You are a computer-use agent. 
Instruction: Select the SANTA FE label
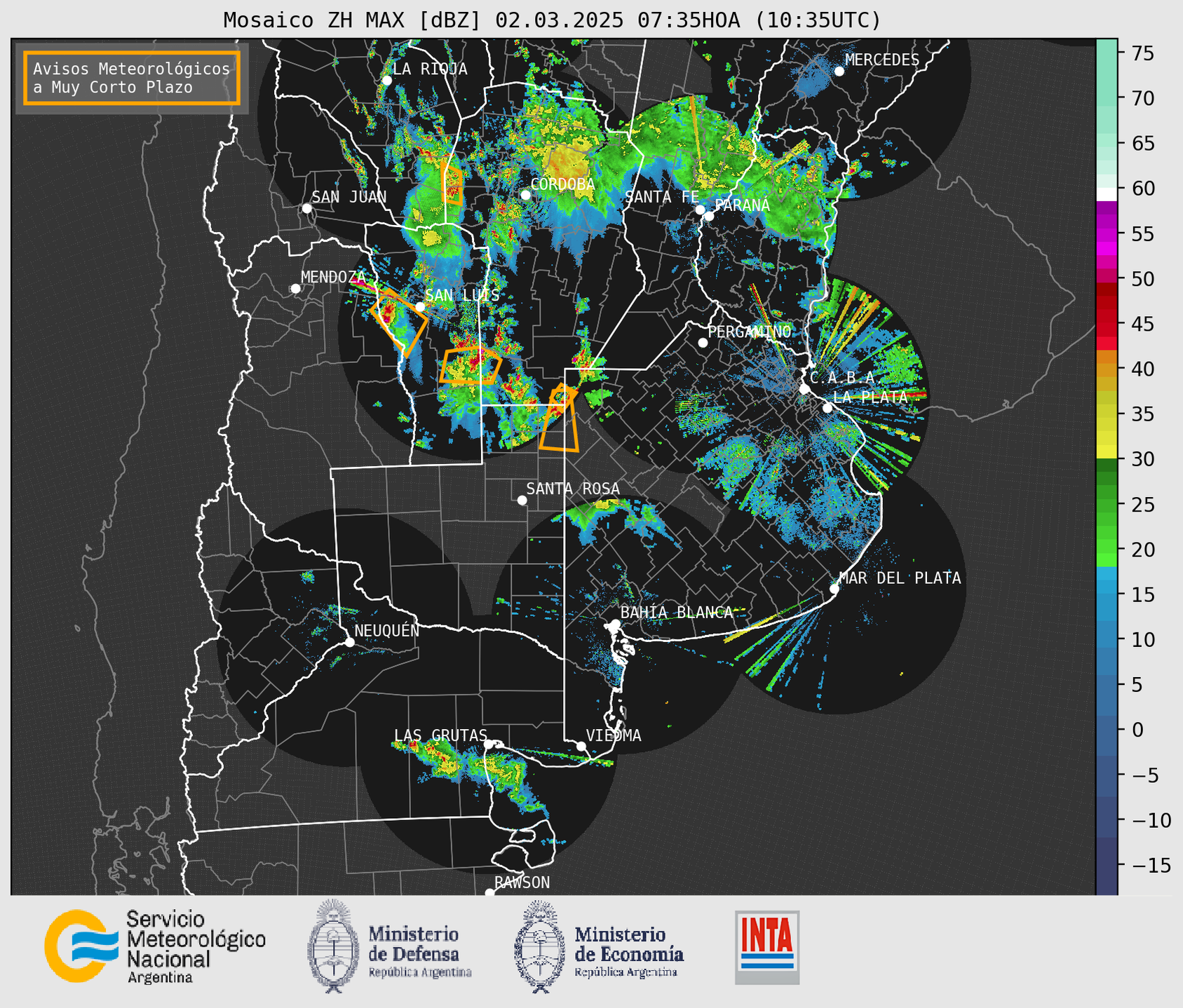click(x=662, y=197)
